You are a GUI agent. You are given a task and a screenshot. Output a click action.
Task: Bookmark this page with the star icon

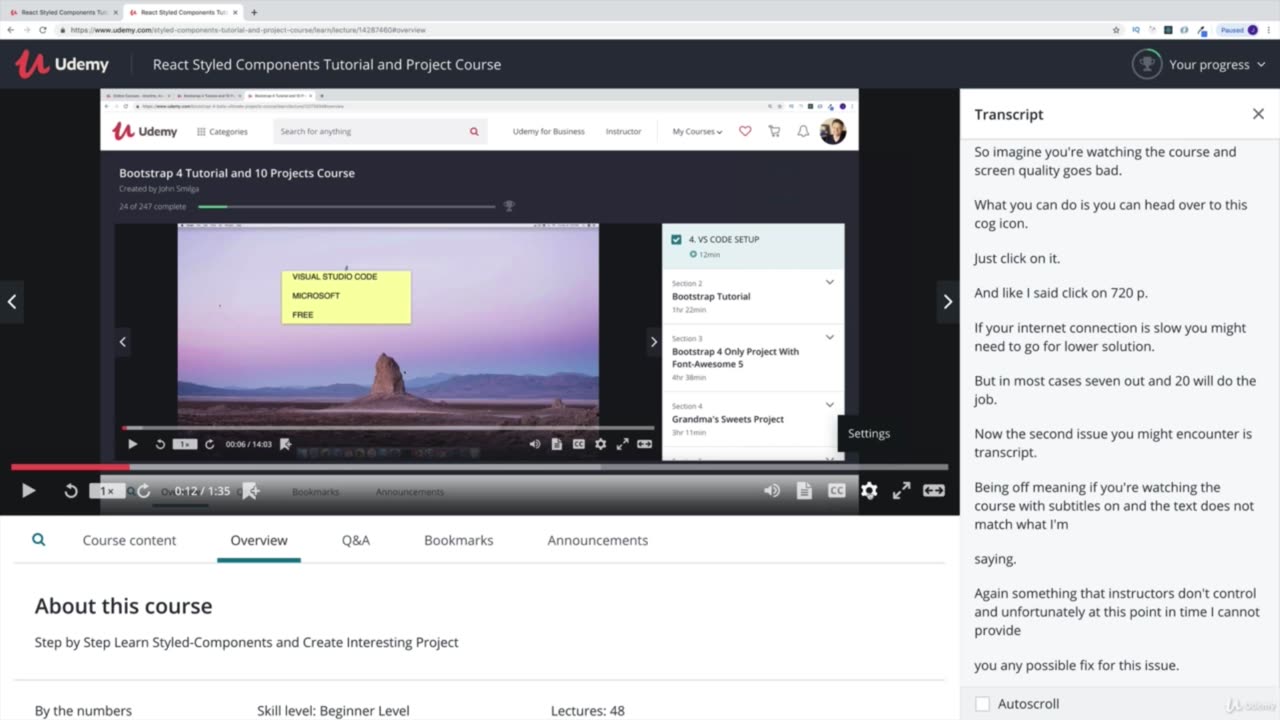coord(1116,30)
